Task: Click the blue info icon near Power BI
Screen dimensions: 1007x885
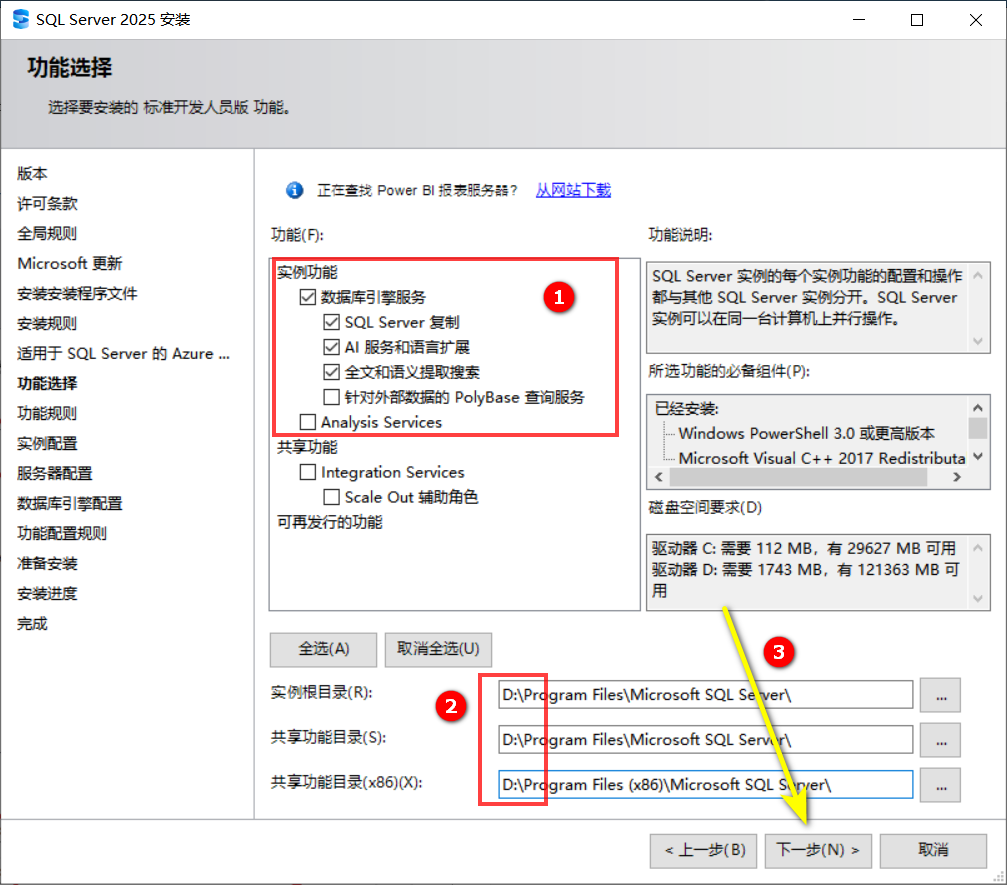Action: point(294,190)
